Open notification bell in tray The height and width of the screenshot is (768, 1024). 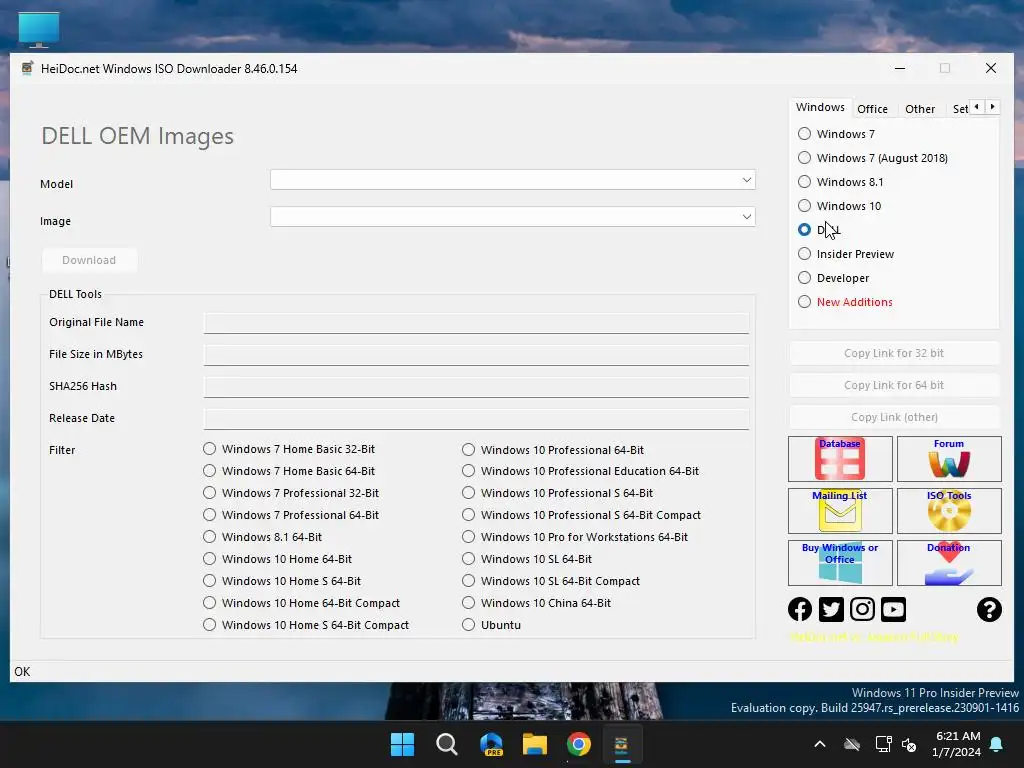997,744
